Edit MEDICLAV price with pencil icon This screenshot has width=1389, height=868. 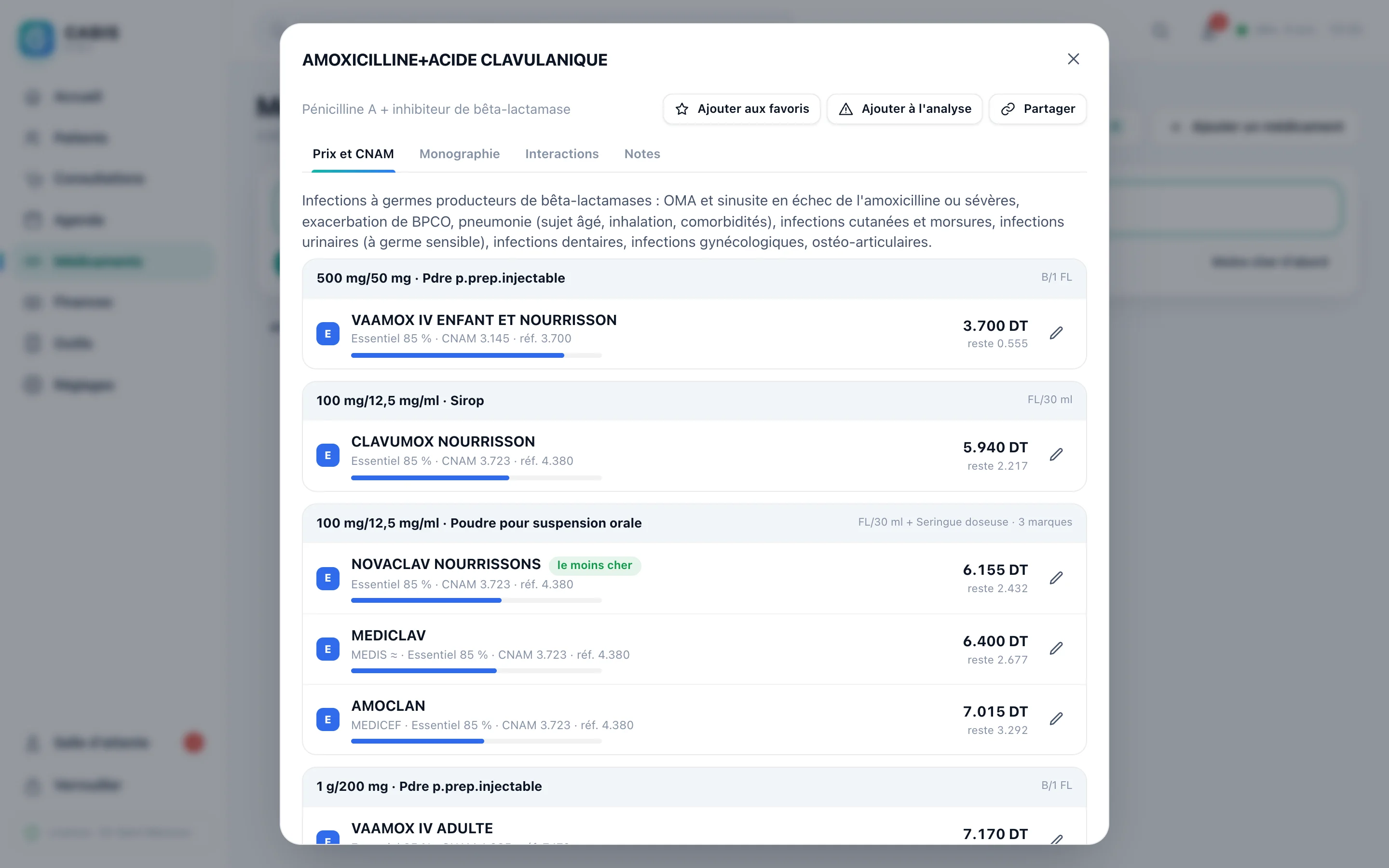pos(1056,648)
